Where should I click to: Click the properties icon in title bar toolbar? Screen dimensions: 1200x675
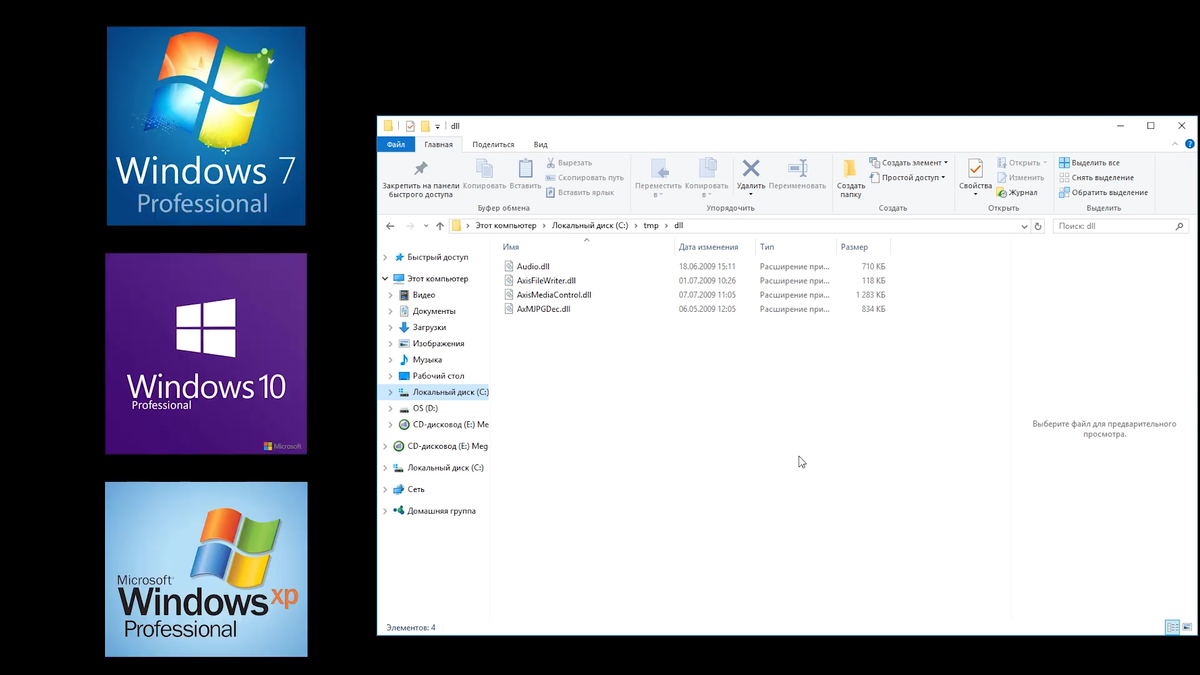[409, 126]
